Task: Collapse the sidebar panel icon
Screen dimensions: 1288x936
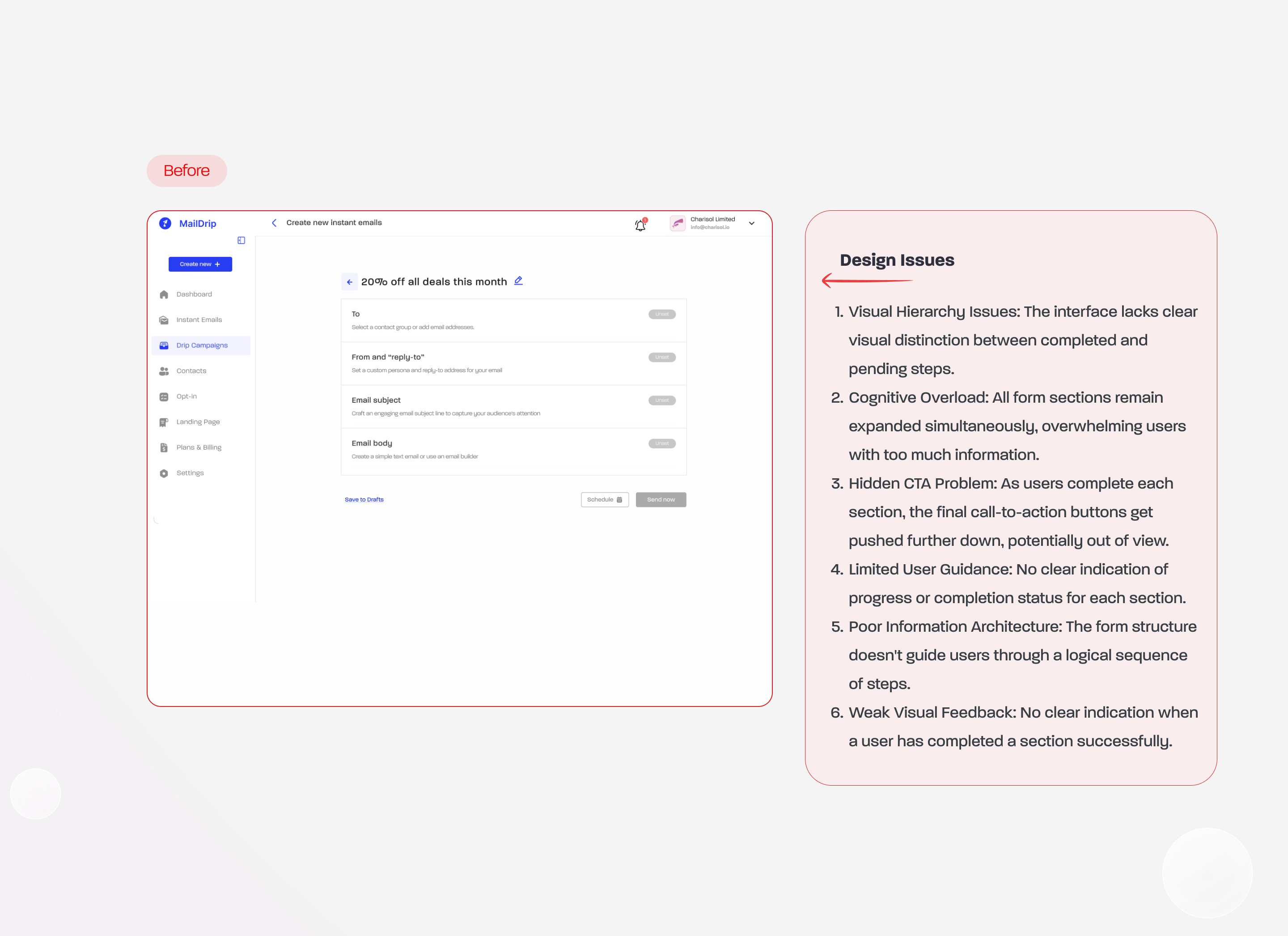Action: (241, 240)
